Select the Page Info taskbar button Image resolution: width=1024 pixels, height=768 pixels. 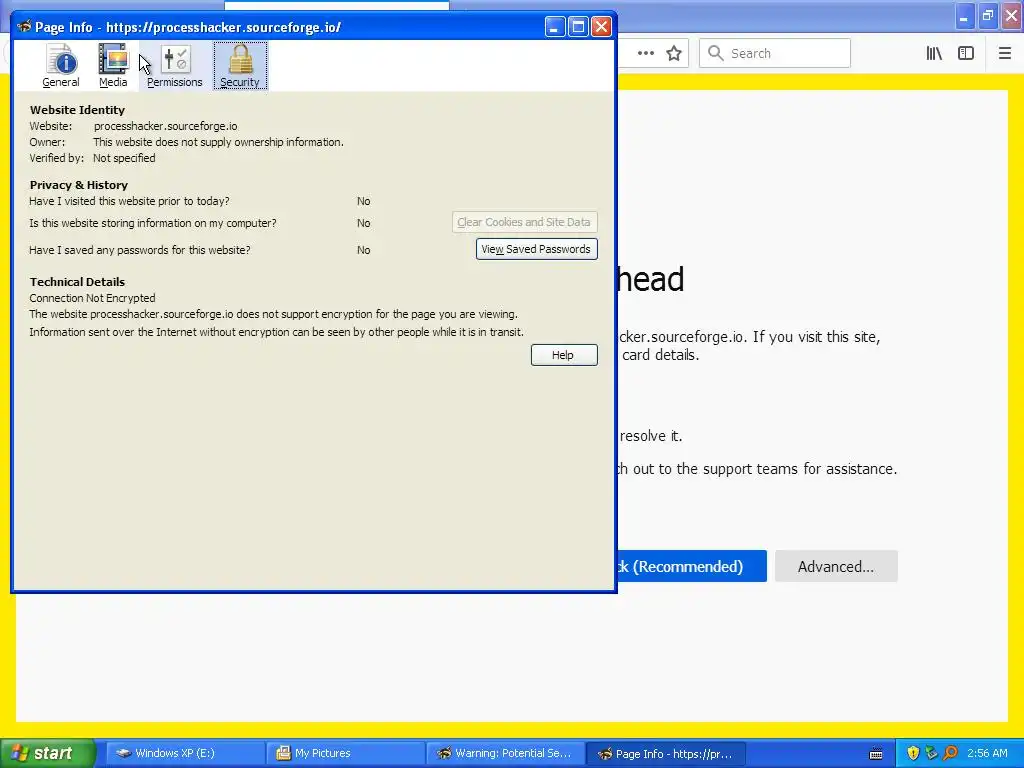pyautogui.click(x=665, y=753)
